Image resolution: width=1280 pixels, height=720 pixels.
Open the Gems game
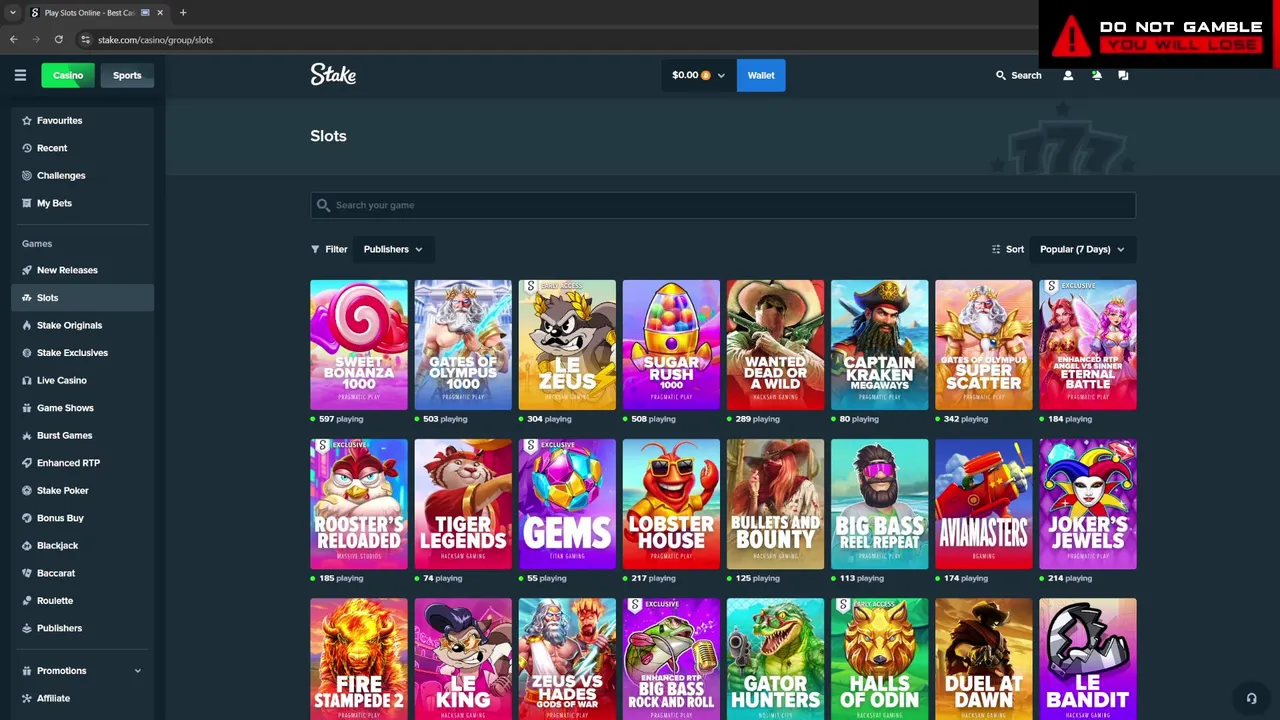(567, 504)
